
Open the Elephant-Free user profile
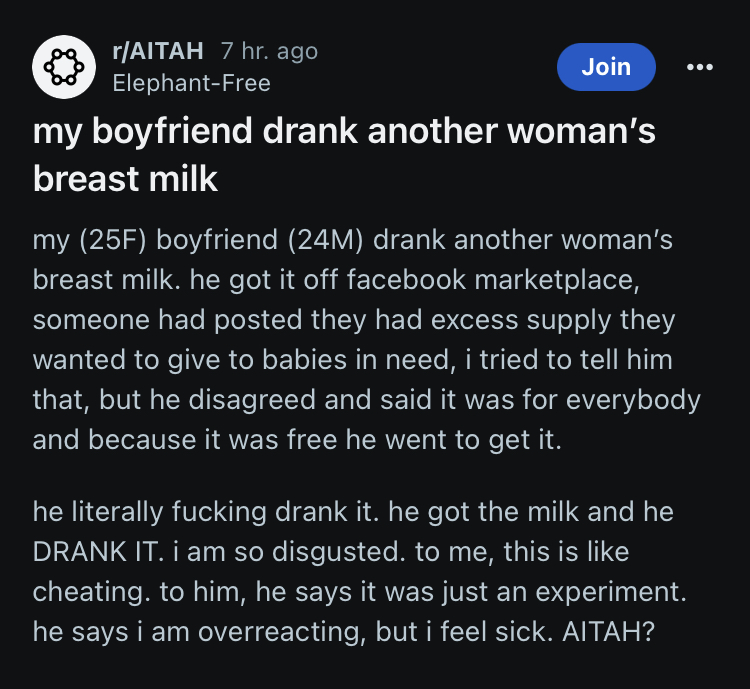191,83
